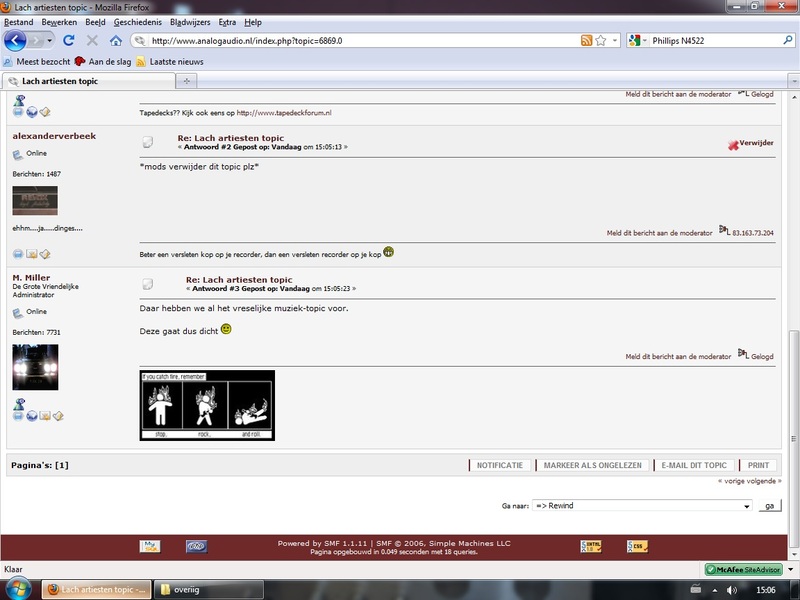The image size is (800, 600).
Task: Expand the 'Ga naar' Rewind dropdown
Action: [744, 506]
